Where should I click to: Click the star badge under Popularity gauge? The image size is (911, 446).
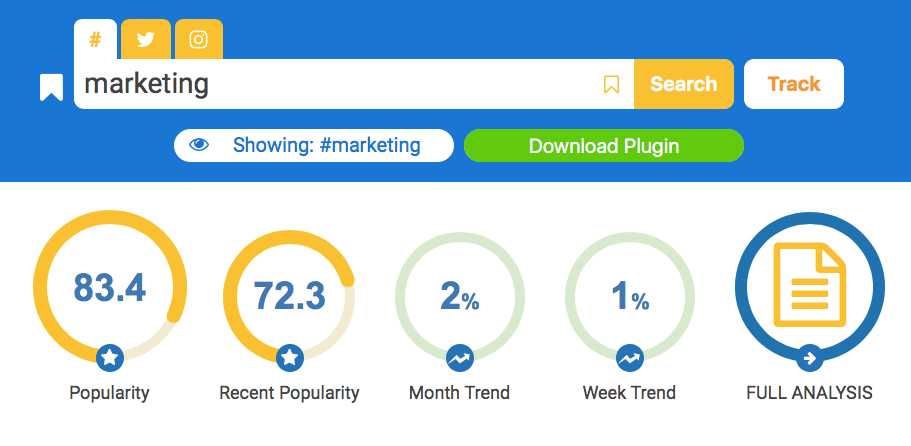coord(110,358)
